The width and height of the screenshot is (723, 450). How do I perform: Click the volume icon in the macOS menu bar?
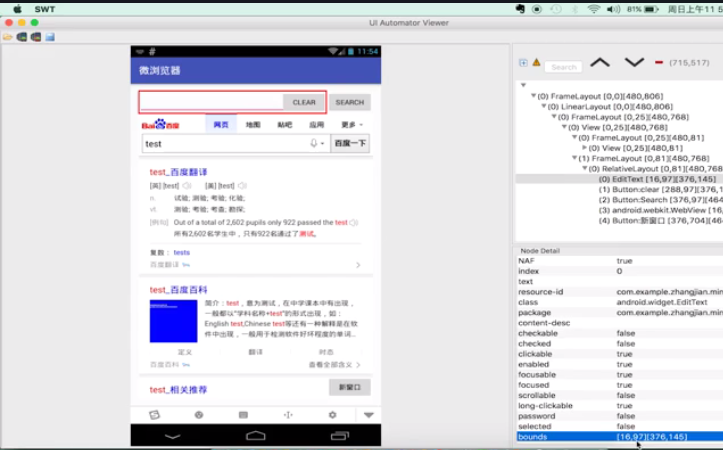click(x=613, y=9)
